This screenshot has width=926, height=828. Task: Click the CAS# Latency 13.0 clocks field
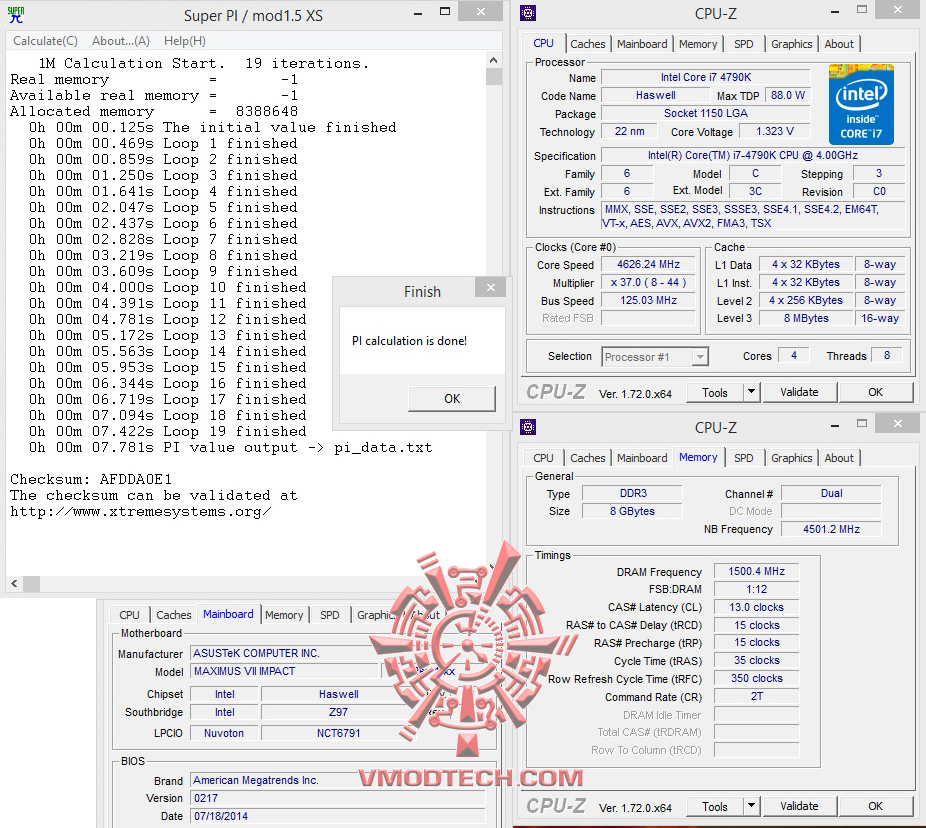click(757, 607)
